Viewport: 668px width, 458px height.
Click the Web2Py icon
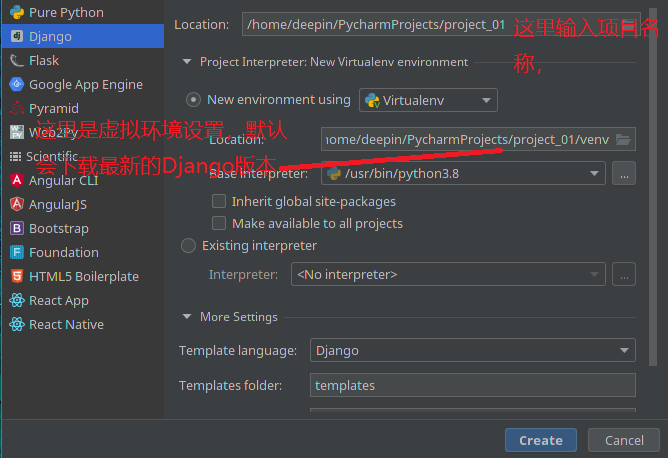click(17, 132)
